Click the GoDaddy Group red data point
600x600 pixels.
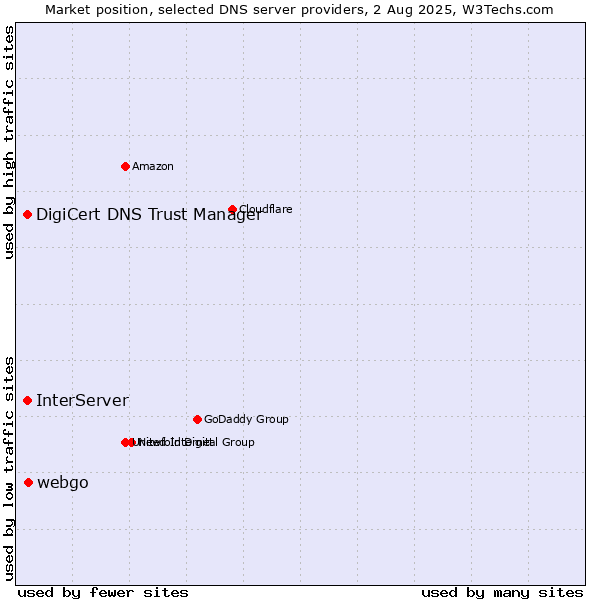tap(197, 419)
